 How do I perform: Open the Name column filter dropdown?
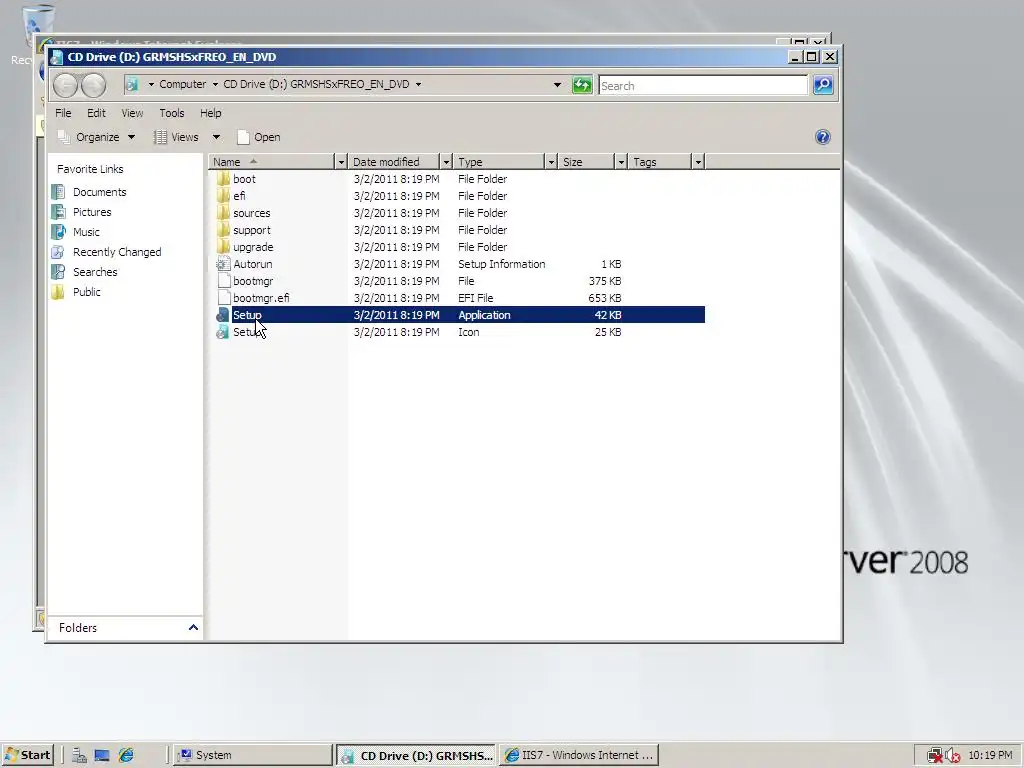point(341,161)
